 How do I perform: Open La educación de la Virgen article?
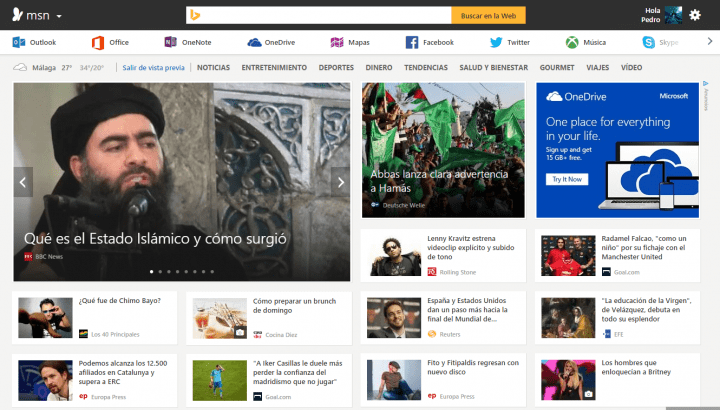point(646,309)
